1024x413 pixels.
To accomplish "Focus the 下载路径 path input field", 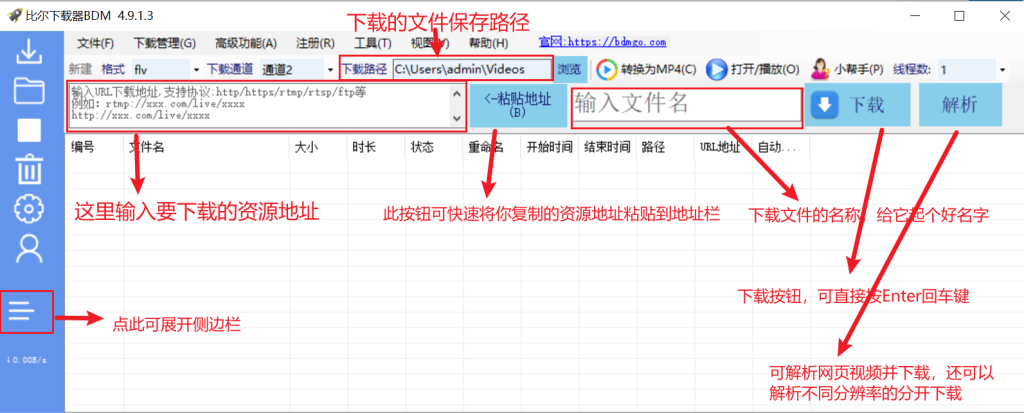I will click(x=472, y=69).
